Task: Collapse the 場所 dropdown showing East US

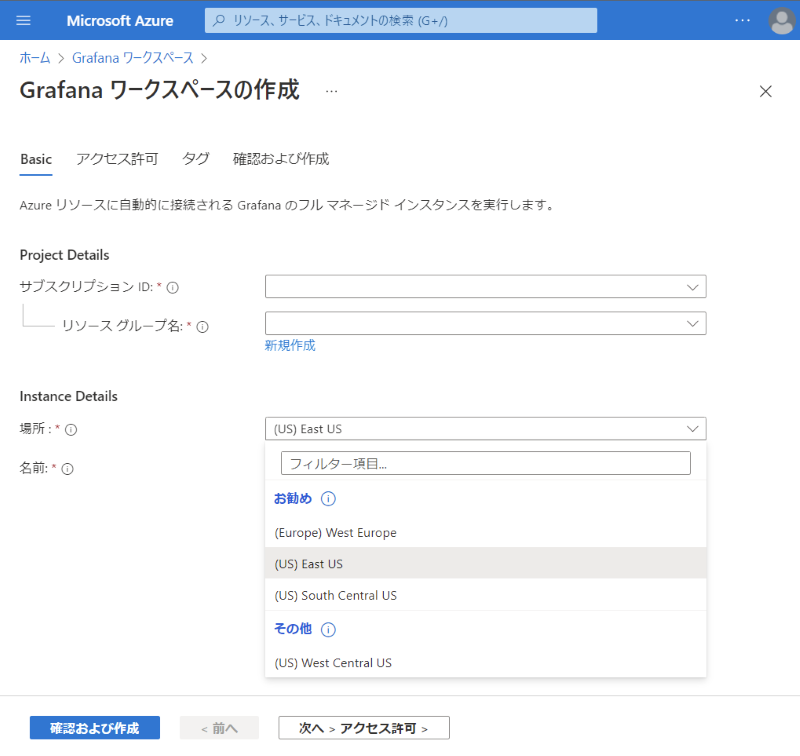Action: coord(485,429)
